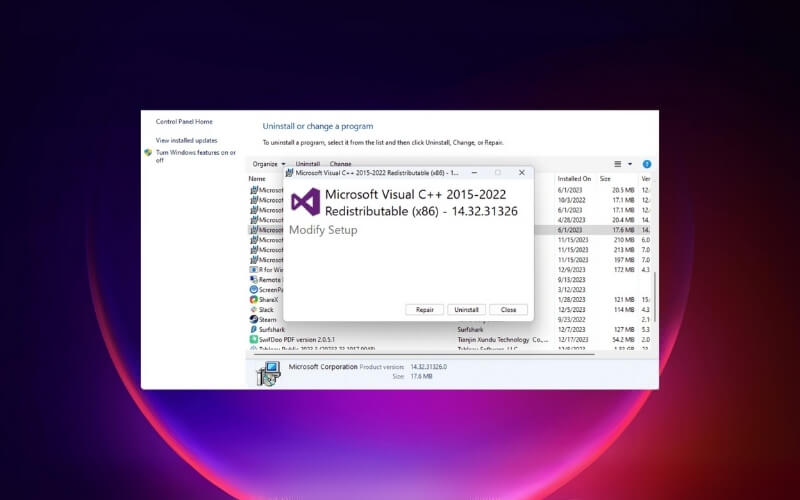Viewport: 800px width, 500px height.
Task: Click the Close button next to Uninstall
Action: [x=508, y=310]
